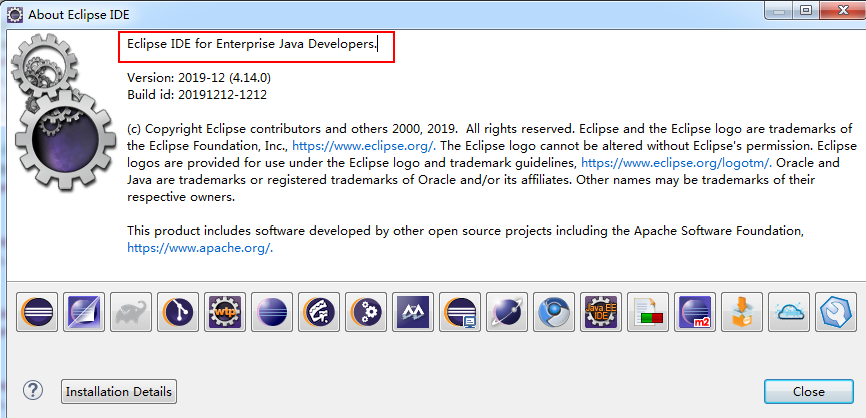Screen dimensions: 866x418
Task: Click the Eclipse m2 Maven feature icon
Action: 695,312
